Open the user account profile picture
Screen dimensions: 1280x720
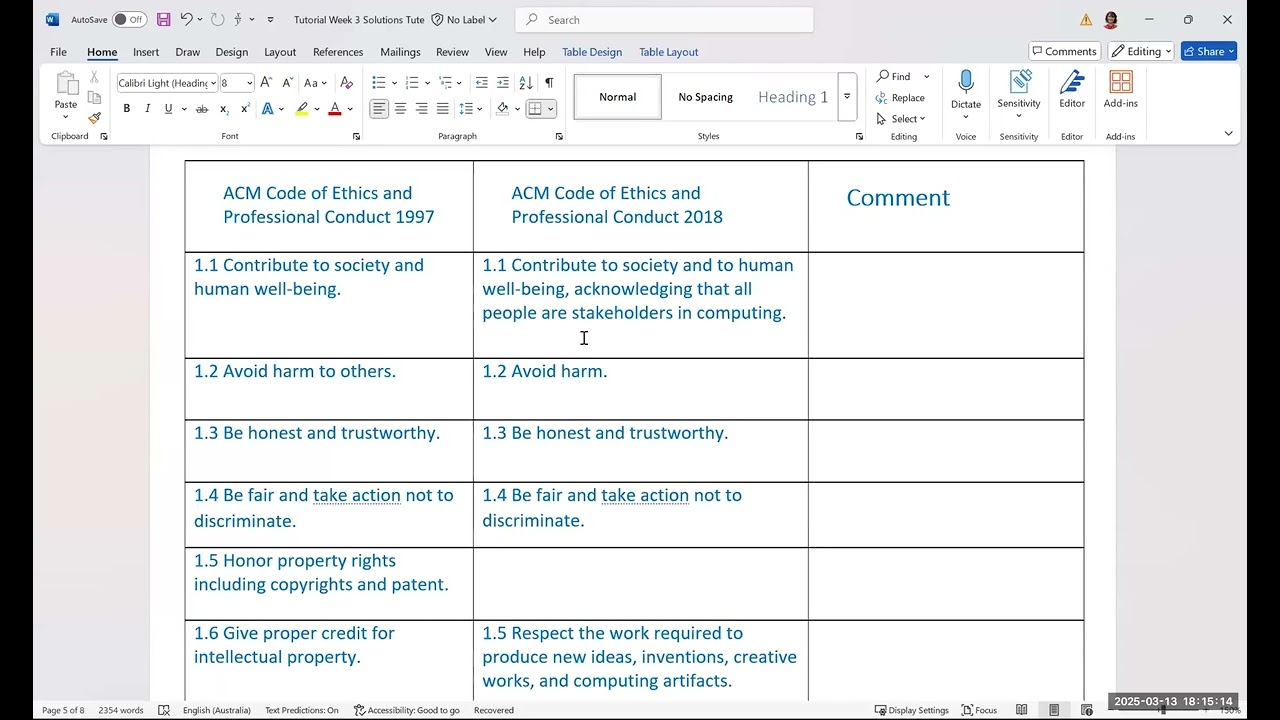click(x=1111, y=20)
